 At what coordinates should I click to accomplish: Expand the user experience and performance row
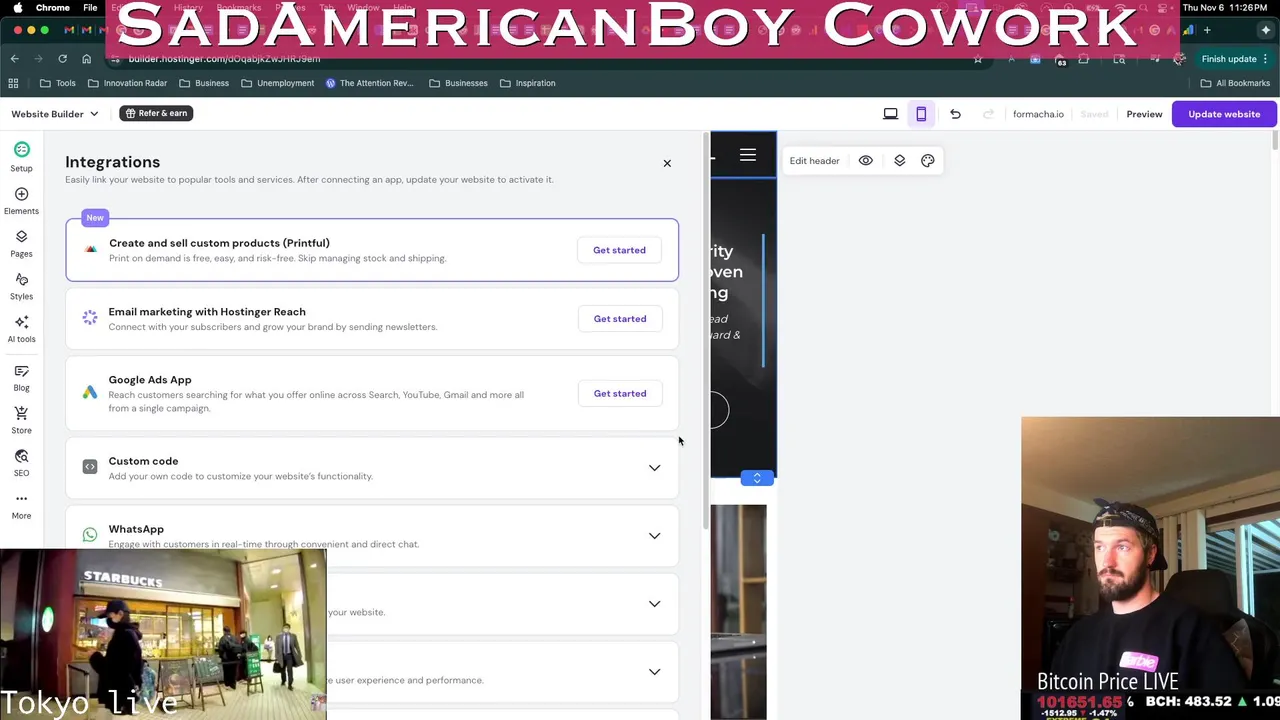(x=654, y=671)
